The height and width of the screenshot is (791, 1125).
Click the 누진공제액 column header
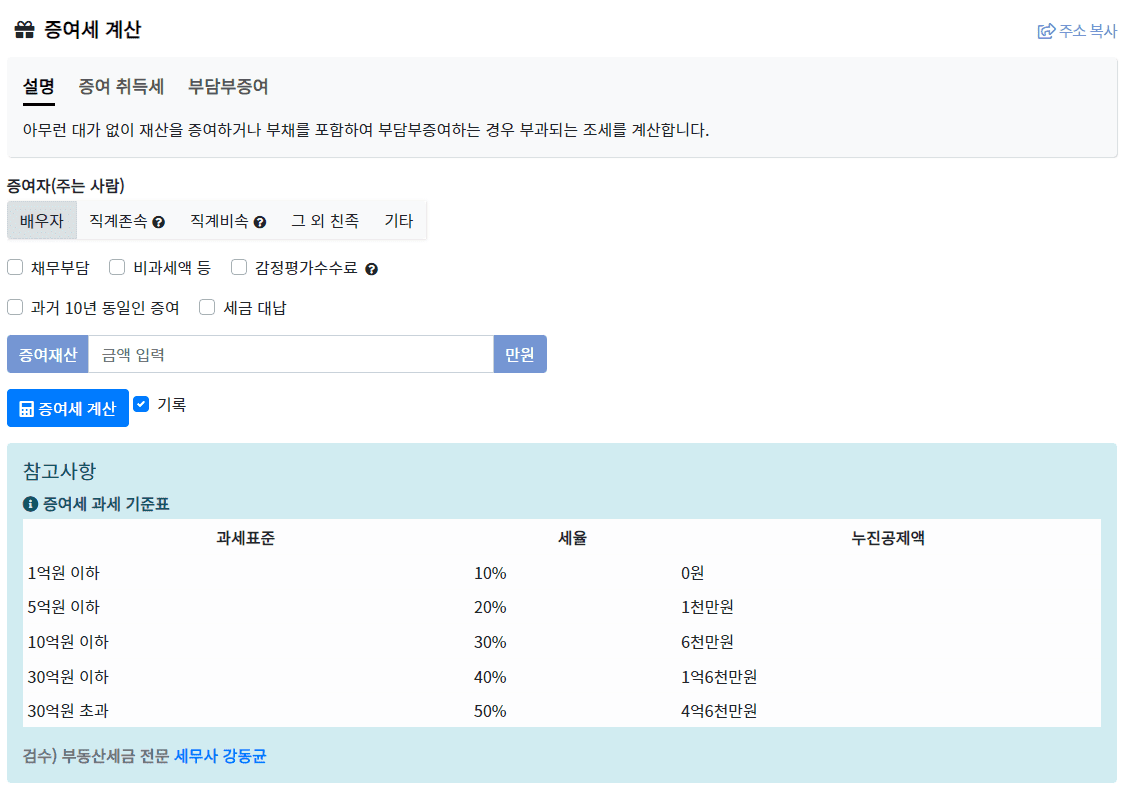888,538
